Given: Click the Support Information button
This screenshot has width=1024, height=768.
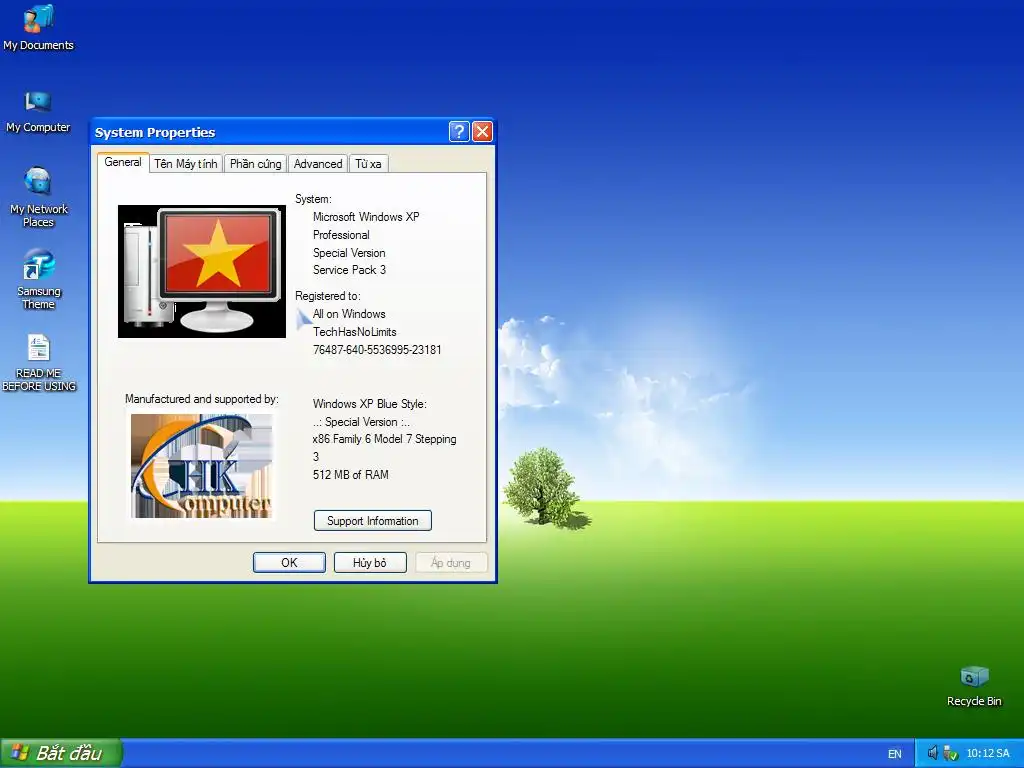Looking at the screenshot, I should tap(372, 520).
